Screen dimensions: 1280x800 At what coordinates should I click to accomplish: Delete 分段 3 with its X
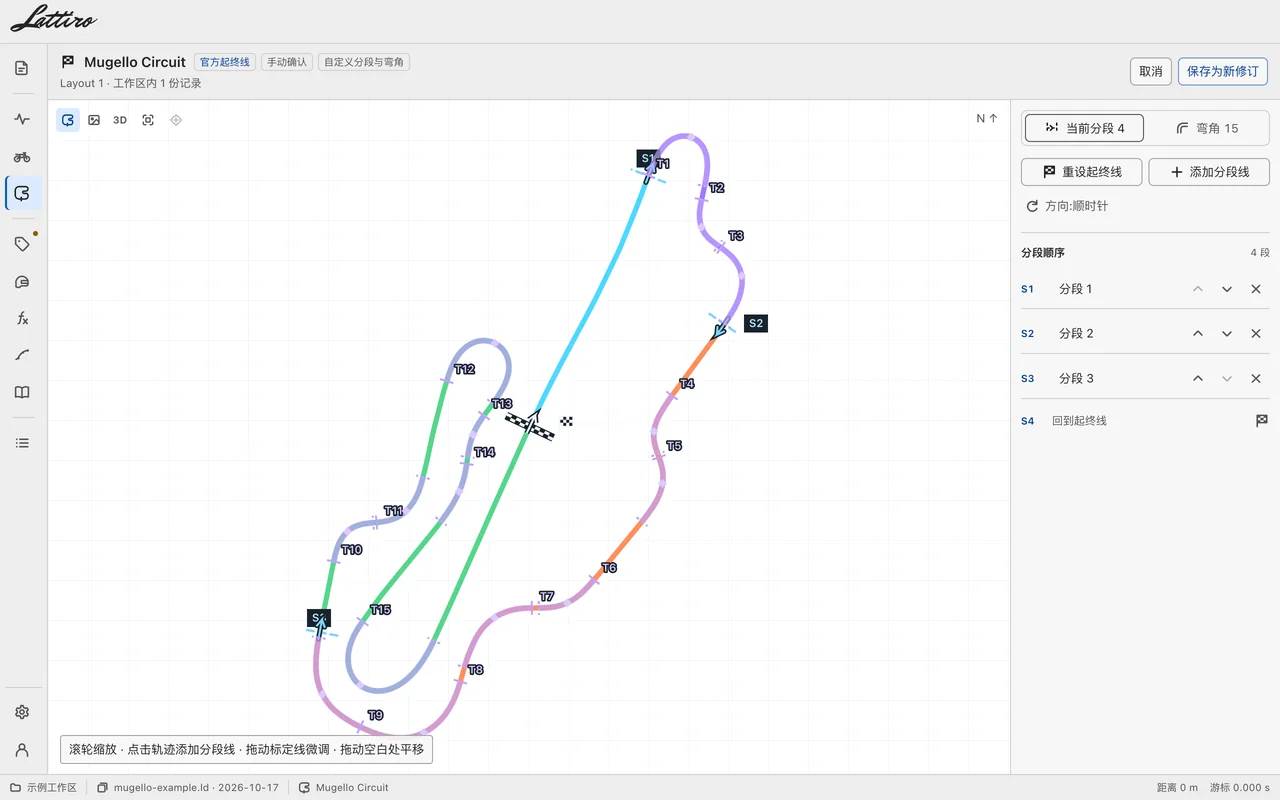click(1256, 379)
